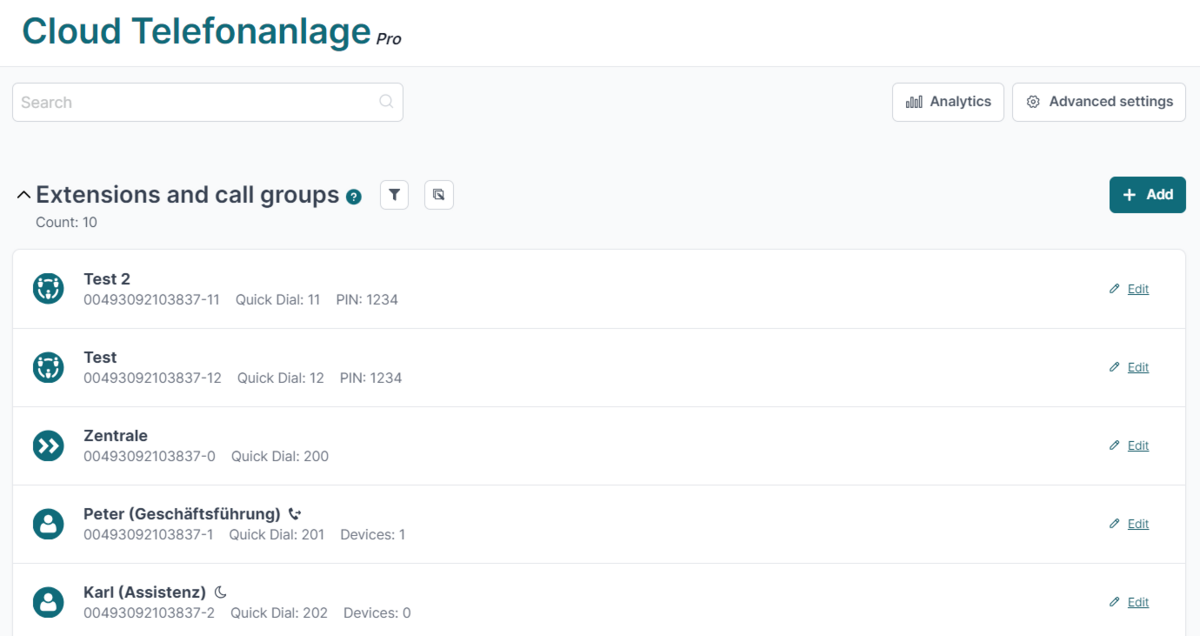Click the phone icon beside Peter (Geschäftsführung)
This screenshot has height=636, width=1200.
[x=294, y=514]
